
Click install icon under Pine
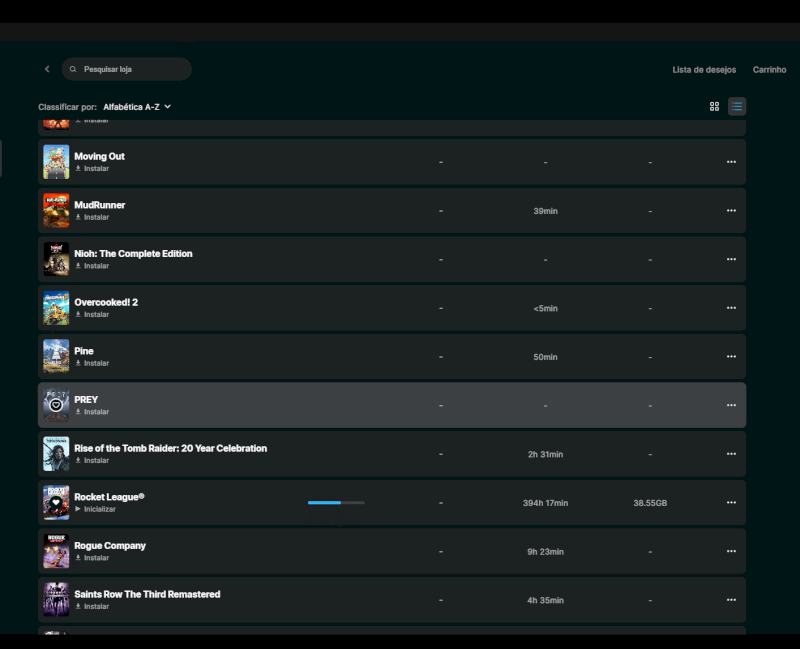coord(78,363)
